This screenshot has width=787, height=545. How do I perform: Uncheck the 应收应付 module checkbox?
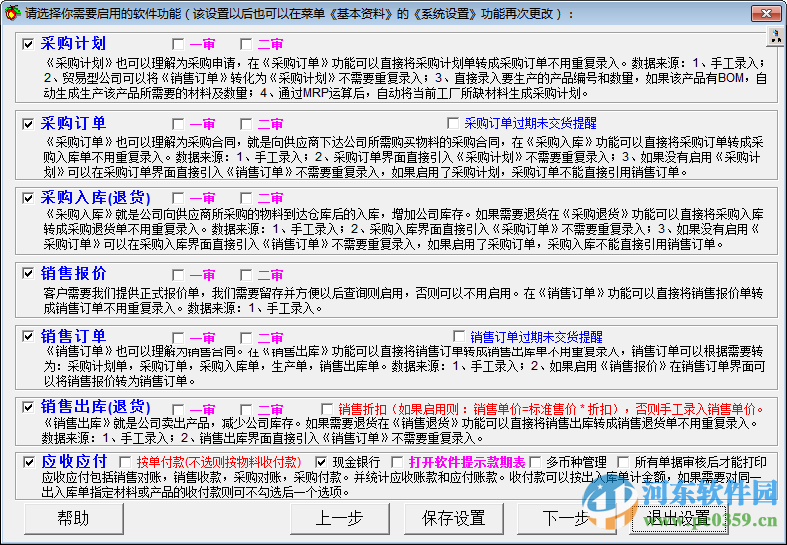click(29, 462)
